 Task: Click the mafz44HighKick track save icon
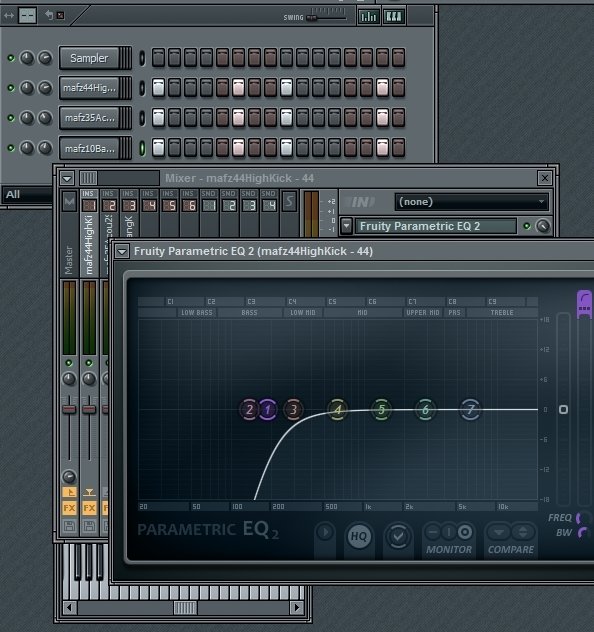(89, 526)
